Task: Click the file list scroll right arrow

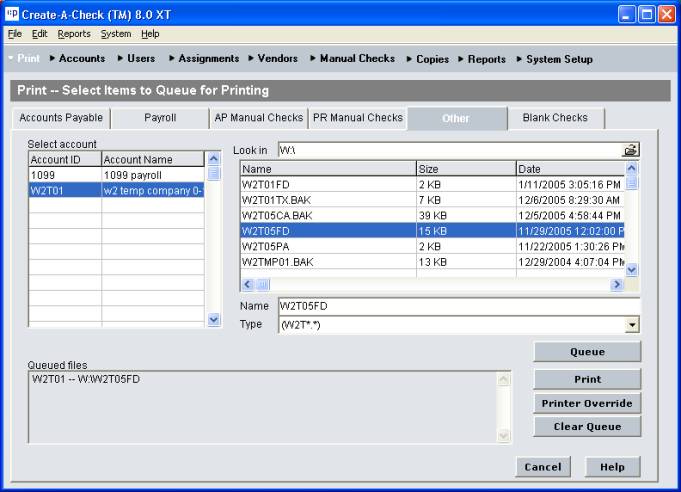Action: point(617,284)
